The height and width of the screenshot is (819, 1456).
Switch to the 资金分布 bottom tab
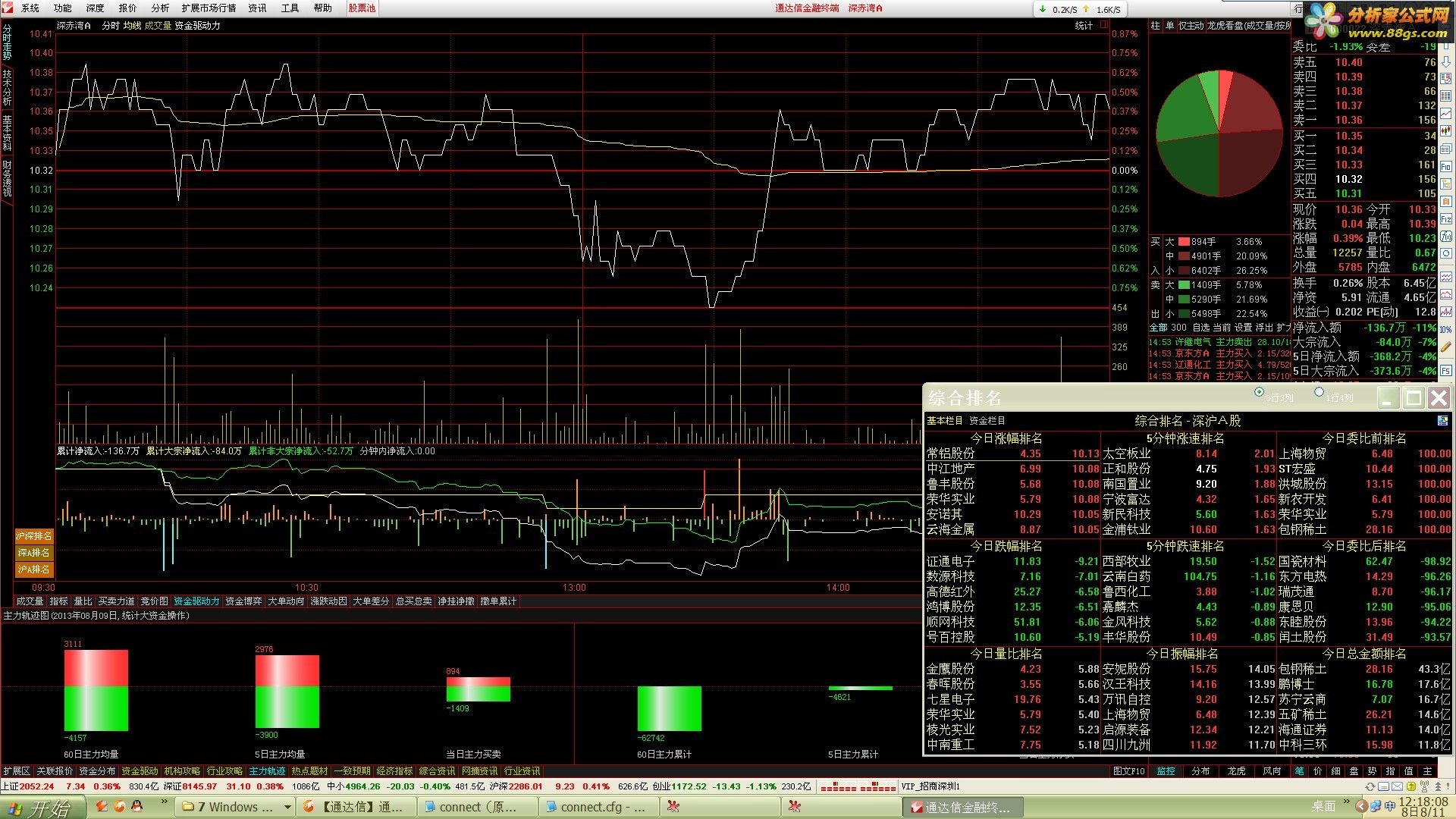[97, 771]
